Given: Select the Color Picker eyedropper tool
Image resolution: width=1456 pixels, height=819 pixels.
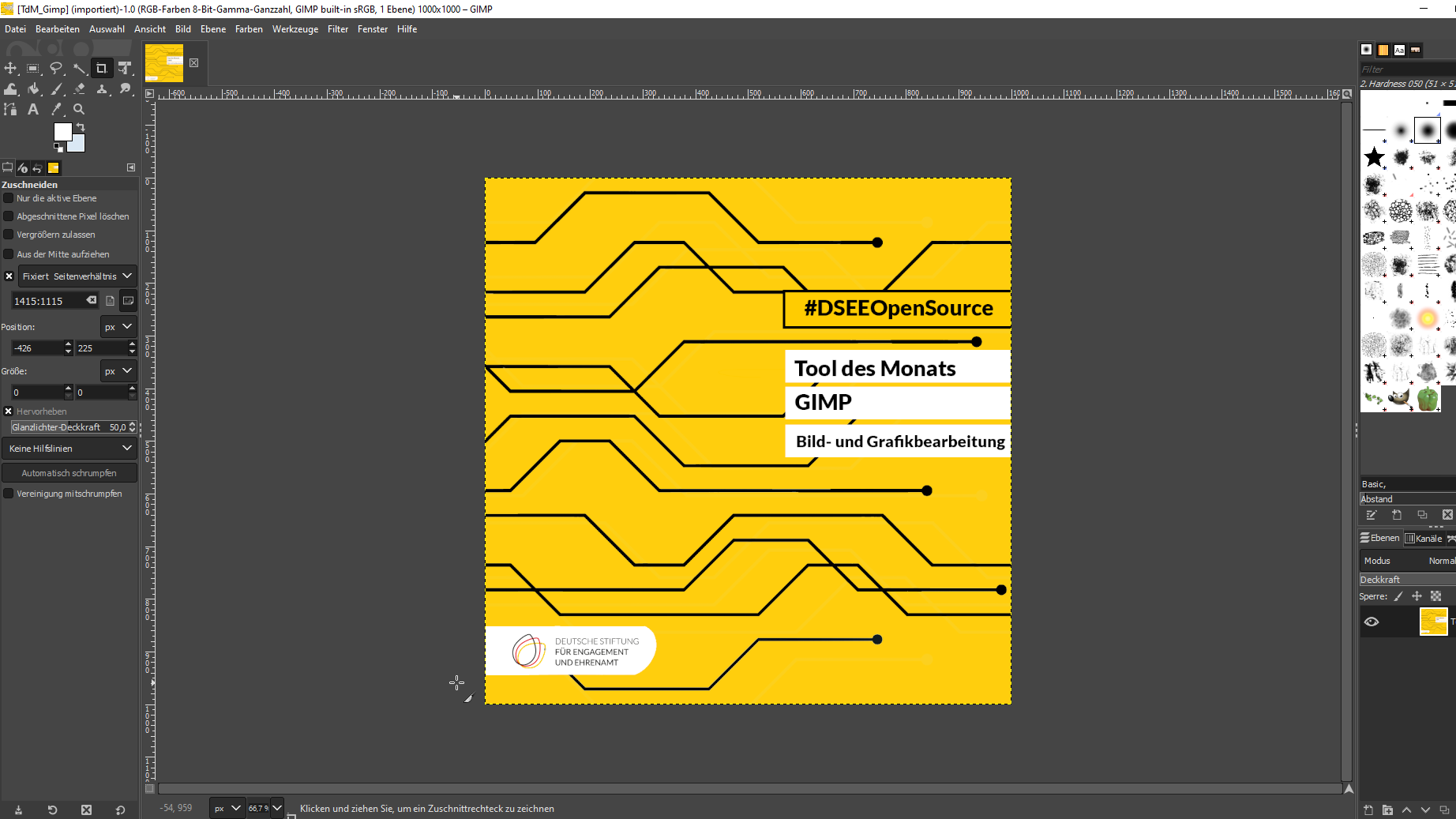Looking at the screenshot, I should (x=56, y=110).
